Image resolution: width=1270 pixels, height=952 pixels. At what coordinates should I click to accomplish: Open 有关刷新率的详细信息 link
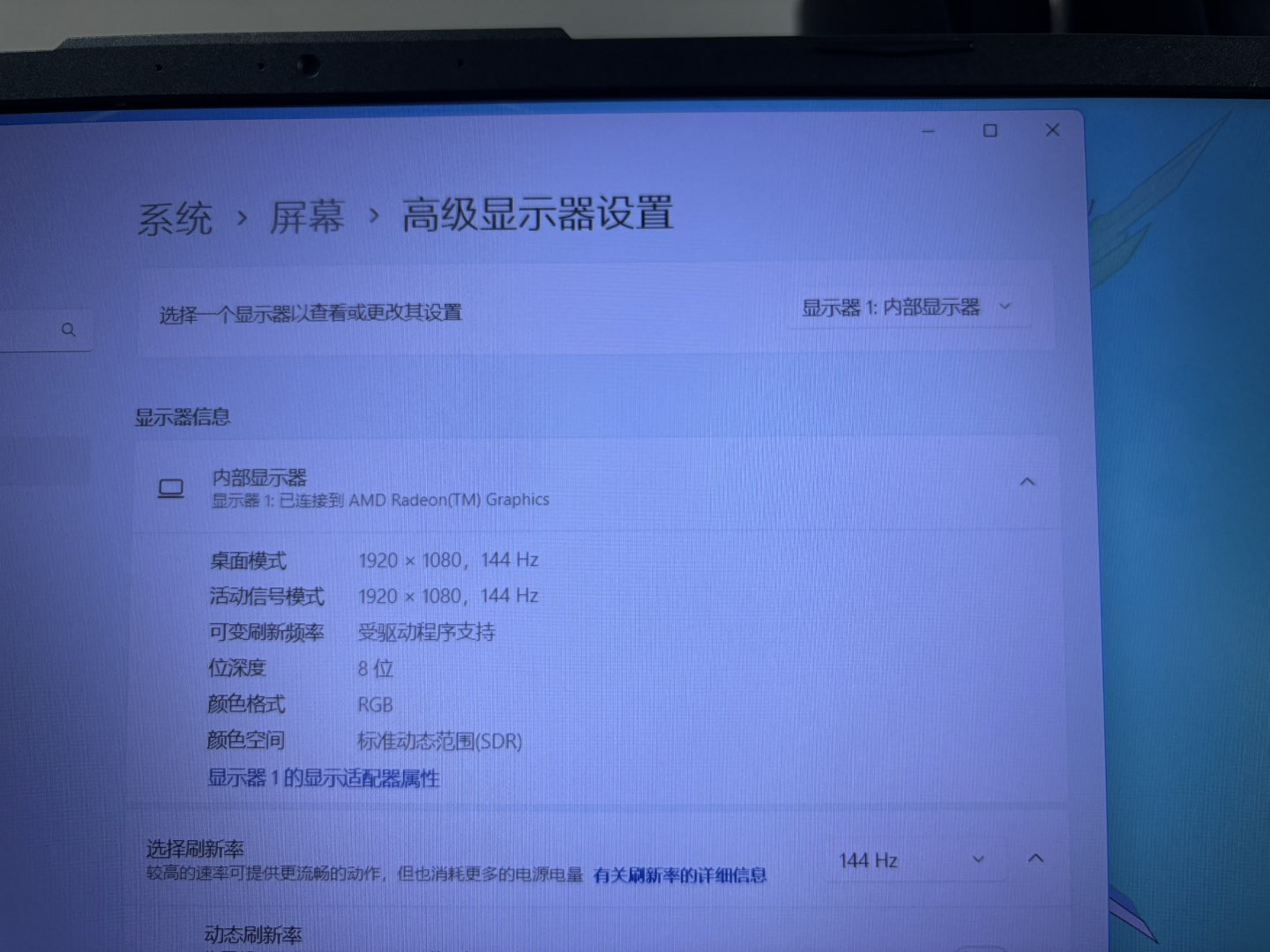coord(679,875)
